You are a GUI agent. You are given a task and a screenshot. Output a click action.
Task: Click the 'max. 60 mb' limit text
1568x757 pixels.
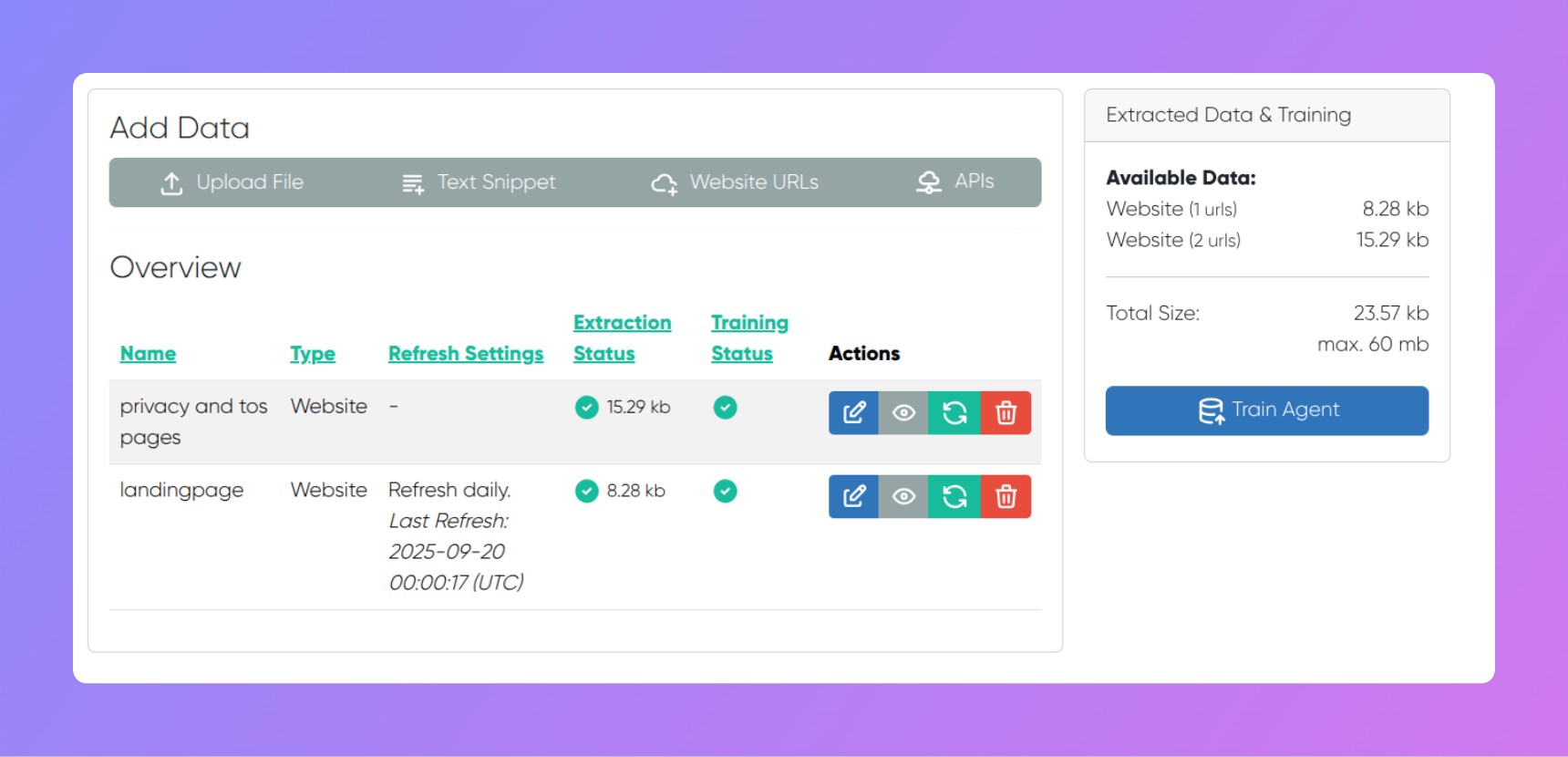tap(1372, 344)
